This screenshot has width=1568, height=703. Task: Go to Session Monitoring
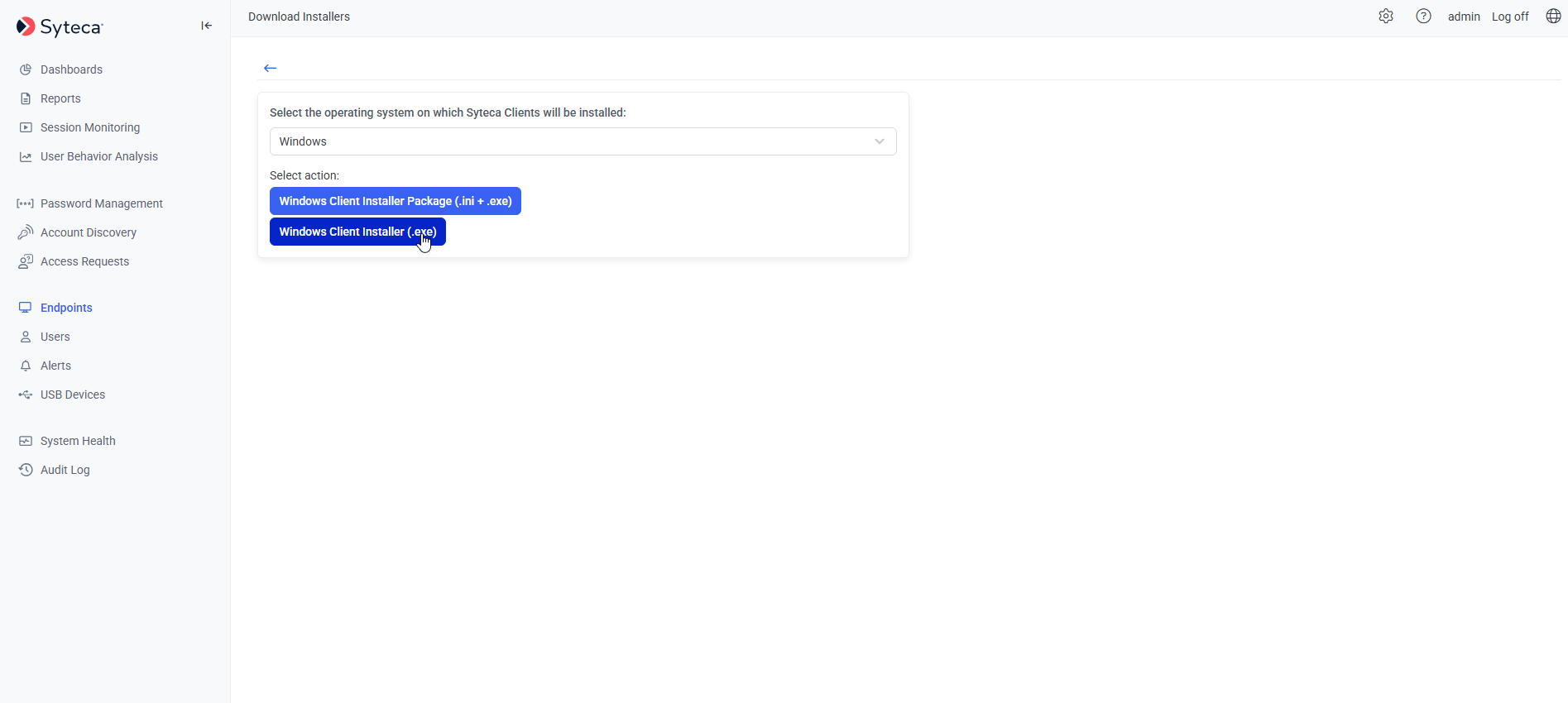coord(90,127)
